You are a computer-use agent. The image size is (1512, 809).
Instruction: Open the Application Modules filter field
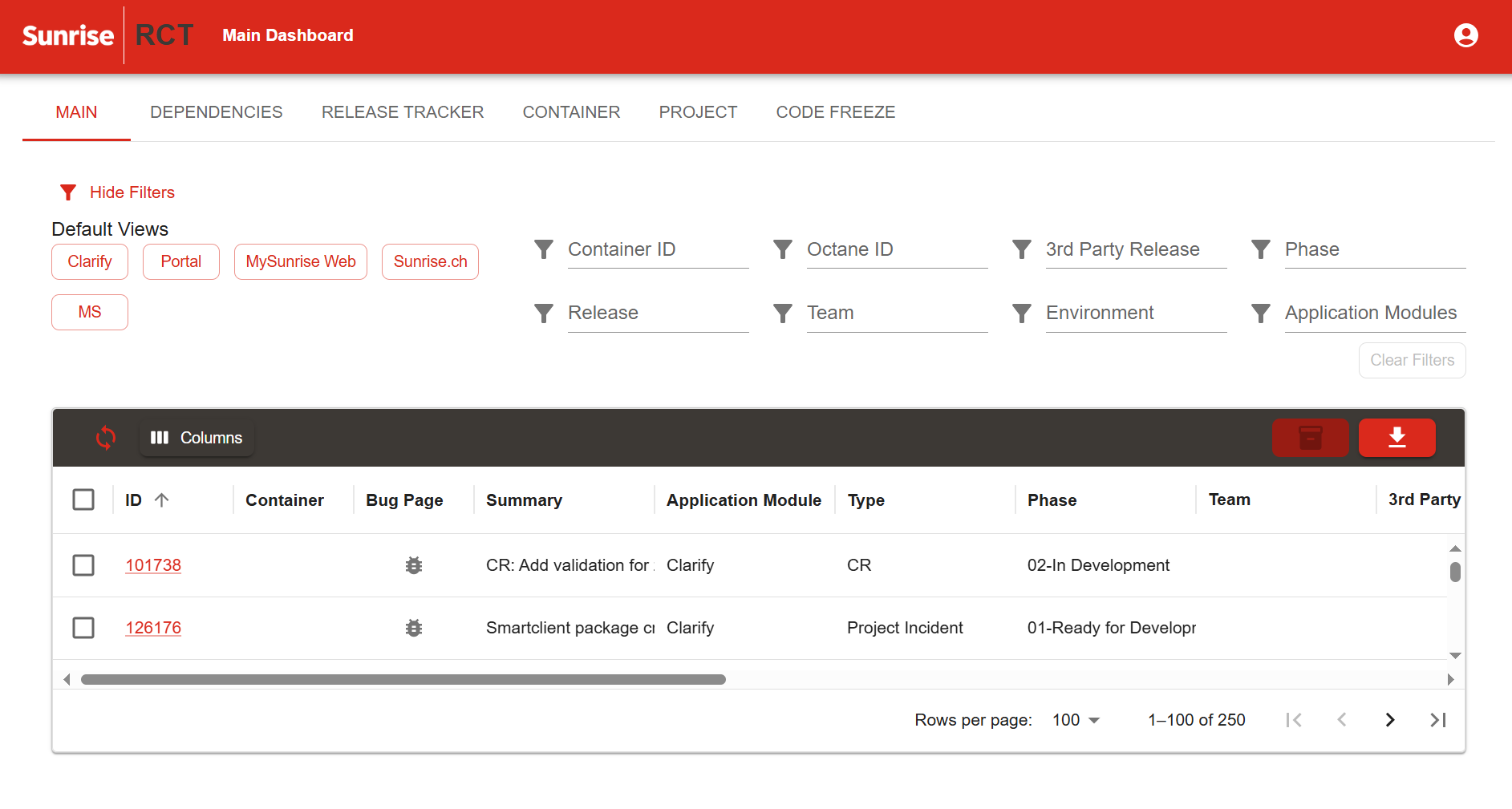1375,313
